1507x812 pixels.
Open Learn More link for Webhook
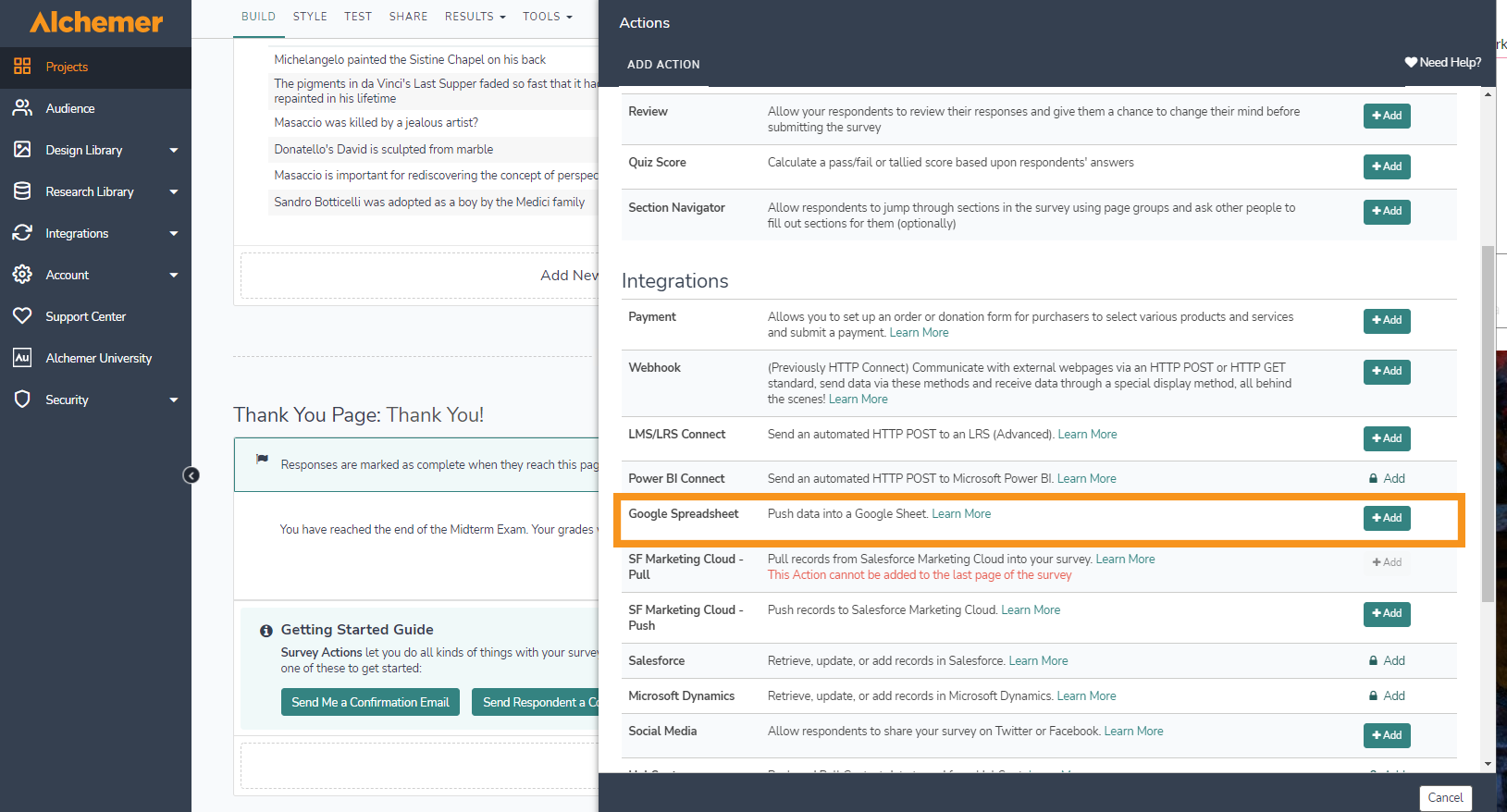tap(858, 400)
